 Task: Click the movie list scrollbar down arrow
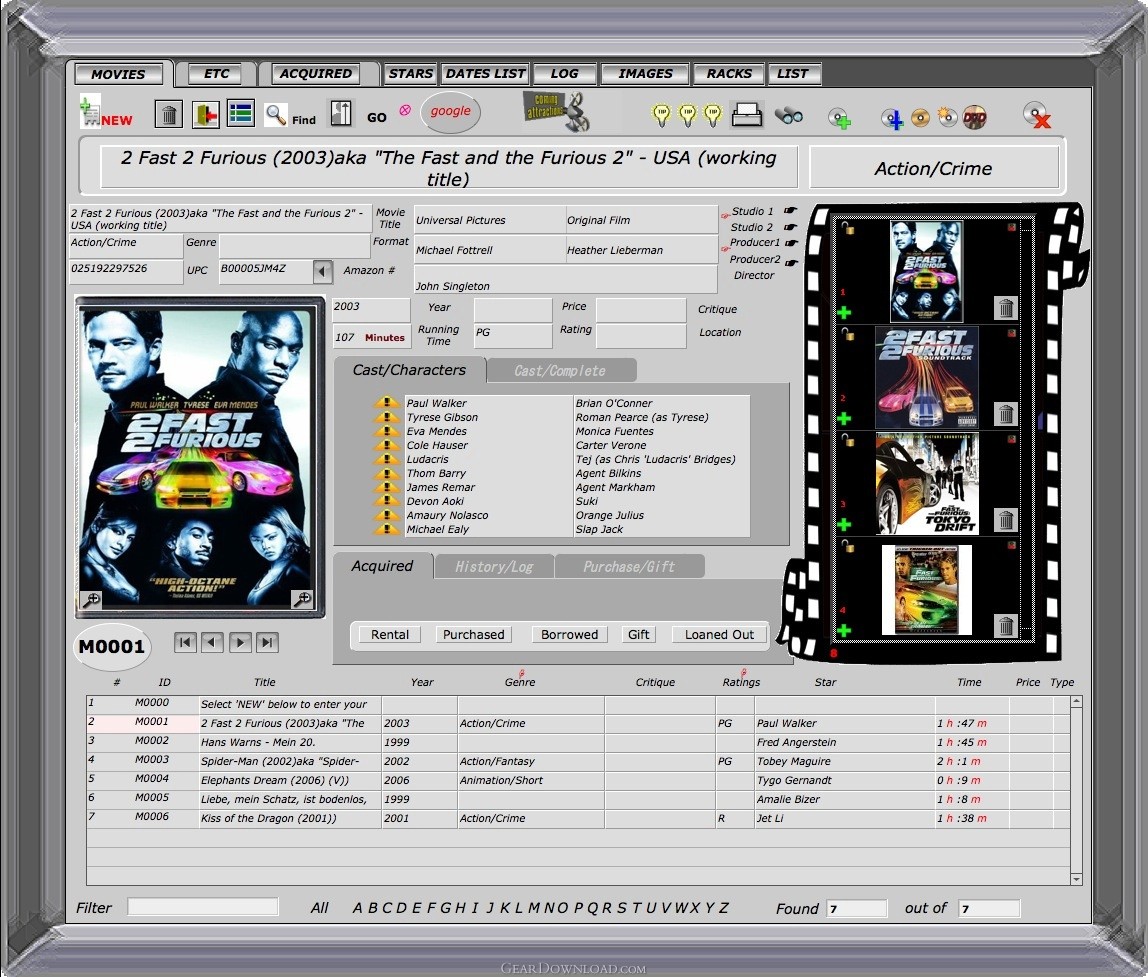coord(1076,879)
